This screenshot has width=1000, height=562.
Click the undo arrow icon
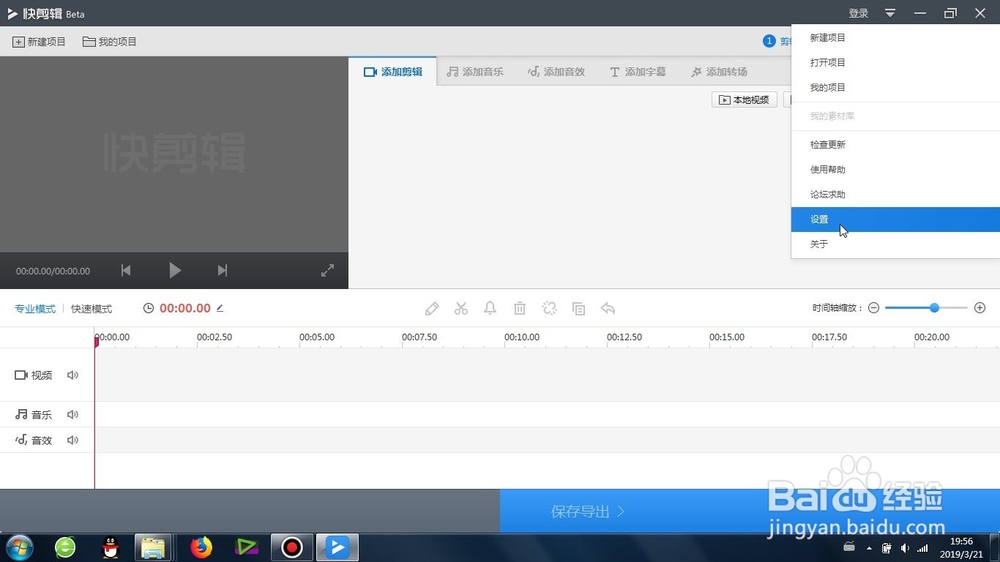pyautogui.click(x=608, y=309)
